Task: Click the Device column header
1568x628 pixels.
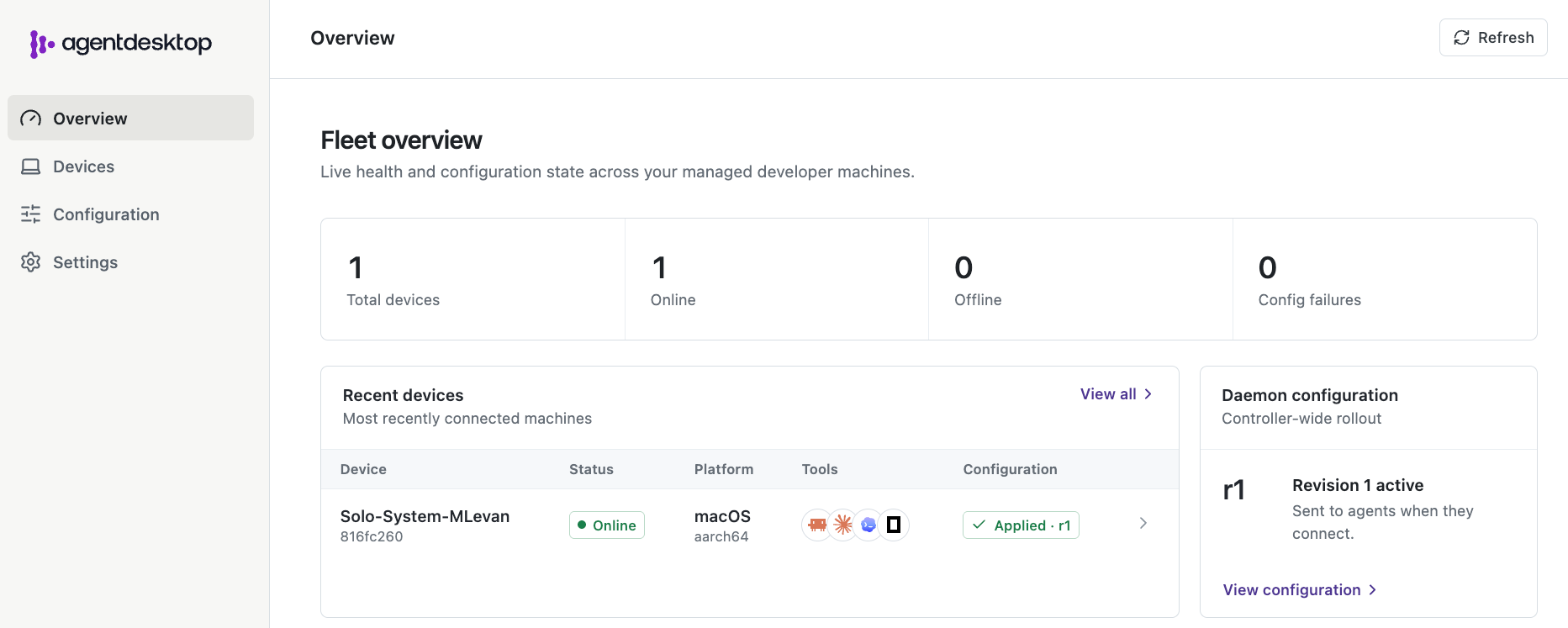Action: pos(363,469)
